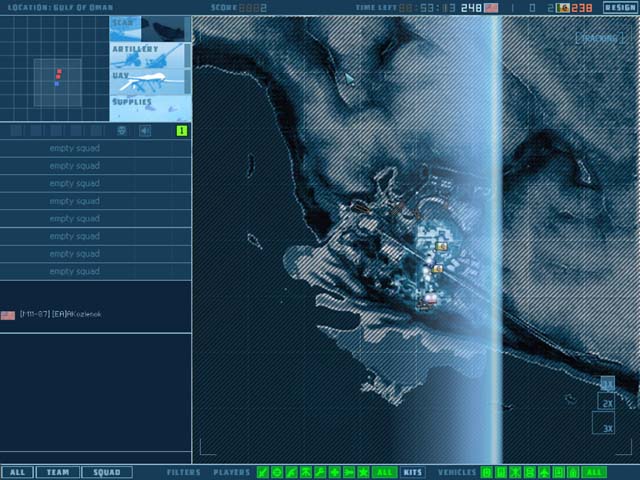Set map zoom to 2X
This screenshot has height=480, width=640.
(x=607, y=404)
